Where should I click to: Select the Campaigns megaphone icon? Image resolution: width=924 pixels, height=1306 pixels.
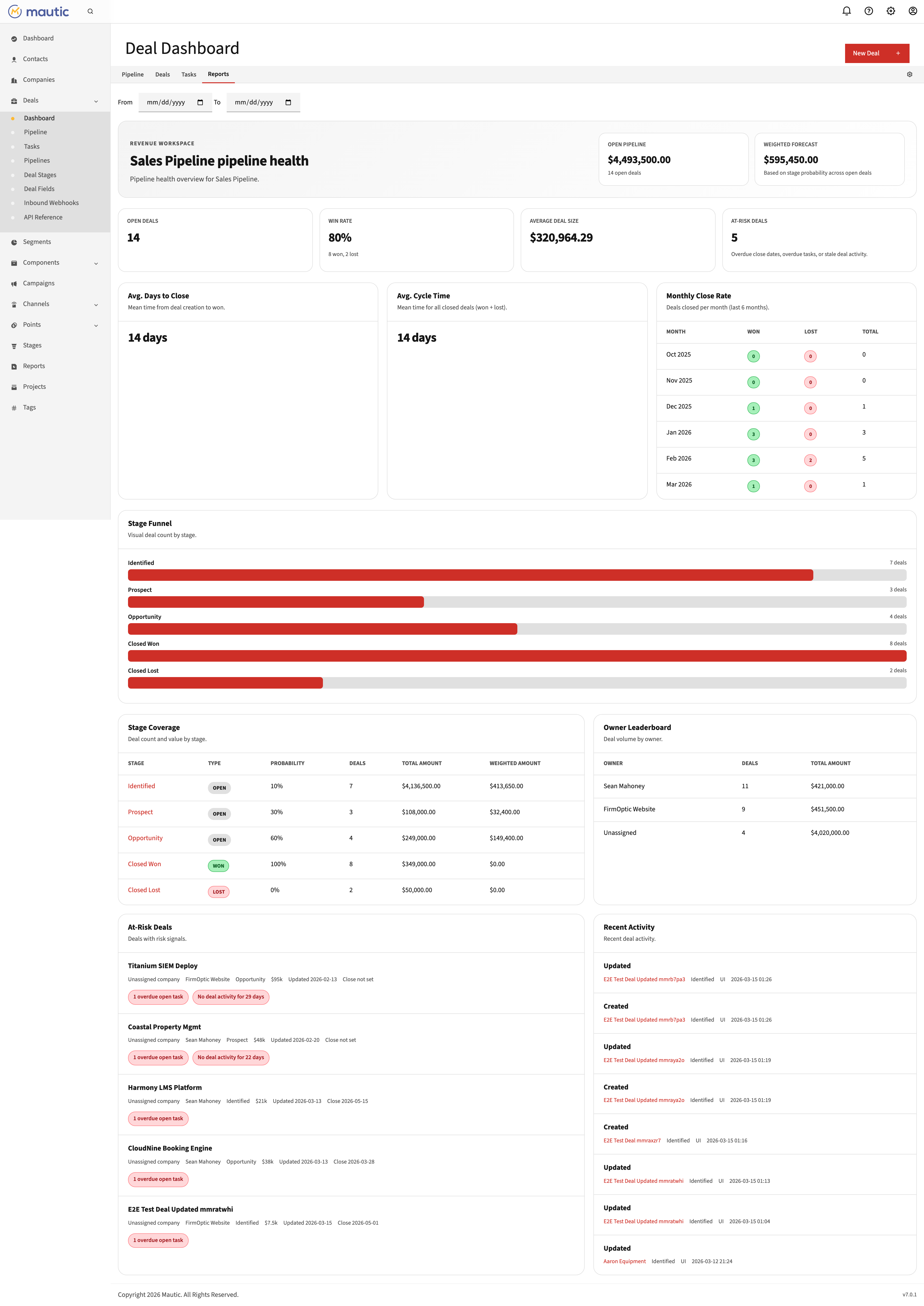coord(14,283)
